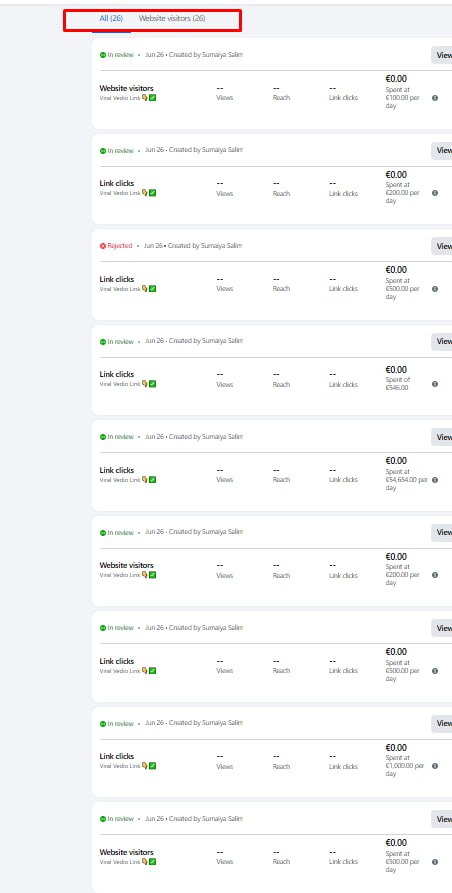
Task: Select info icon next to €1,000.00 per day
Action: click(x=435, y=766)
